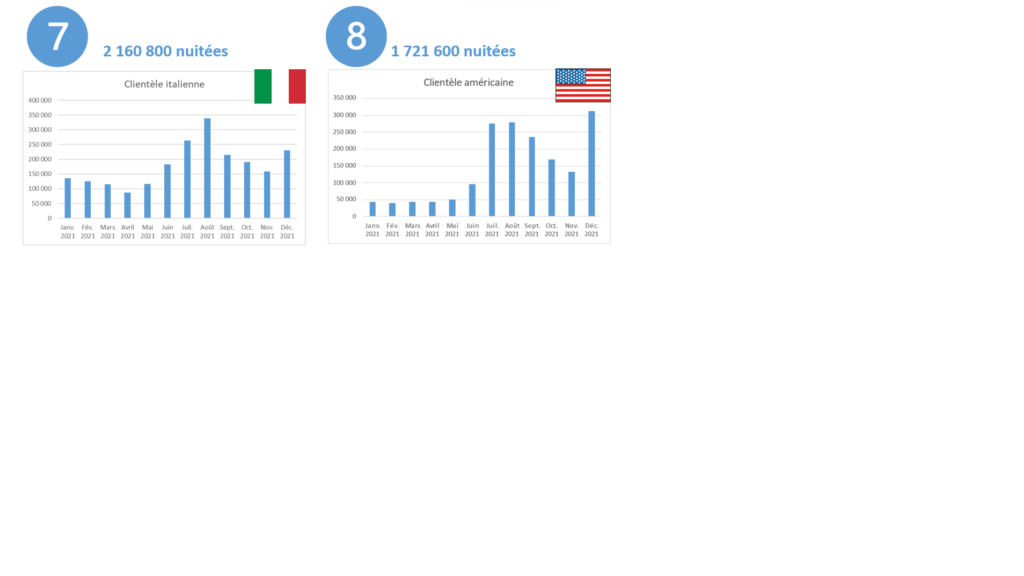Select the Déc. 2021 bar in American chart

click(x=592, y=163)
